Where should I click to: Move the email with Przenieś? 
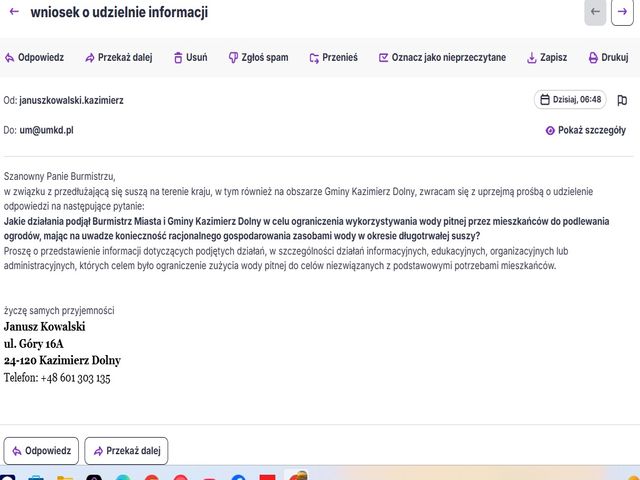tap(333, 58)
